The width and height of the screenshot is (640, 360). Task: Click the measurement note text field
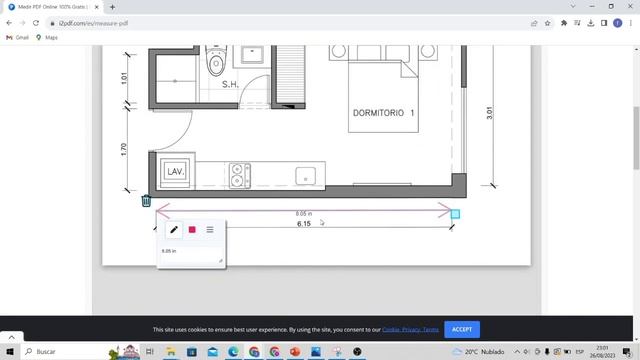[191, 255]
